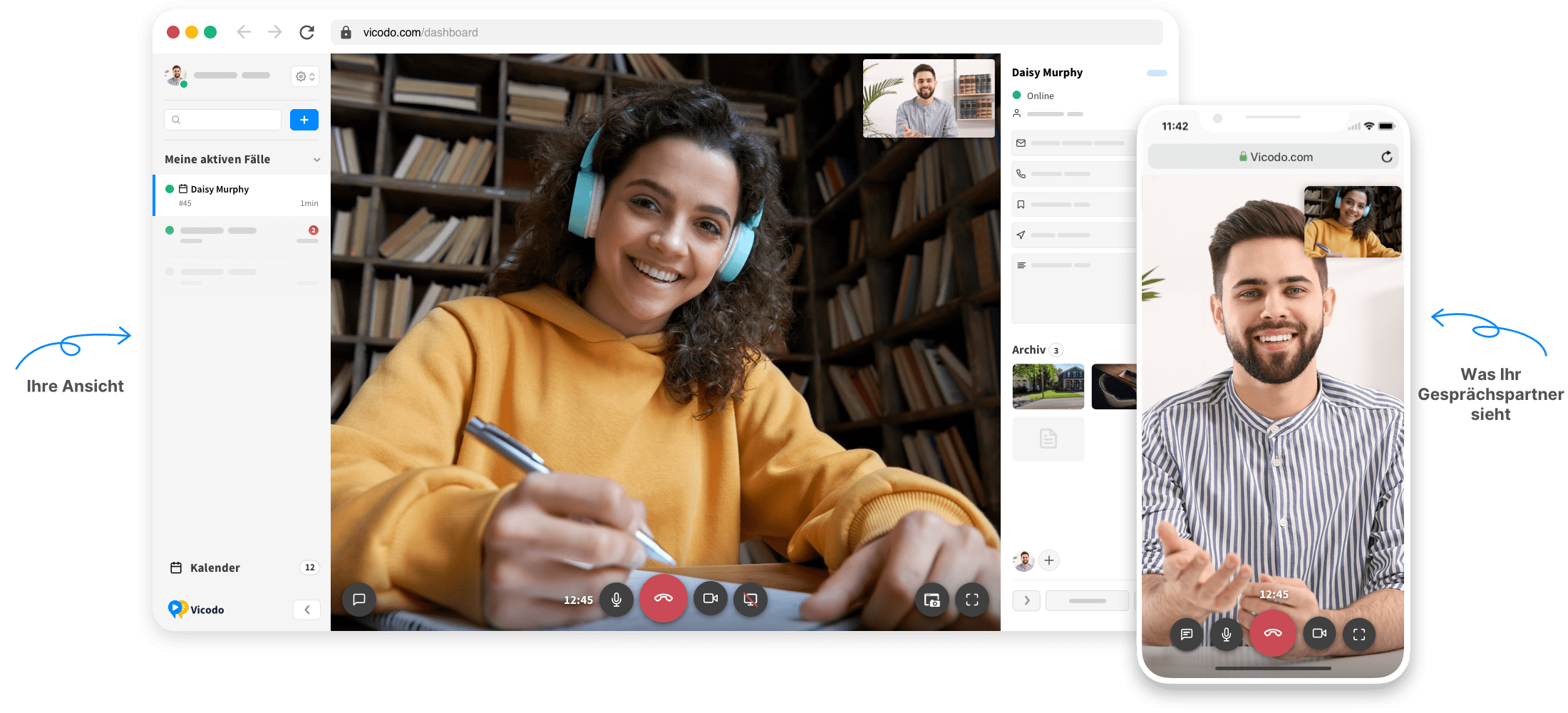The height and width of the screenshot is (713, 1568).
Task: Click the Archiv count badge 3
Action: point(1056,350)
